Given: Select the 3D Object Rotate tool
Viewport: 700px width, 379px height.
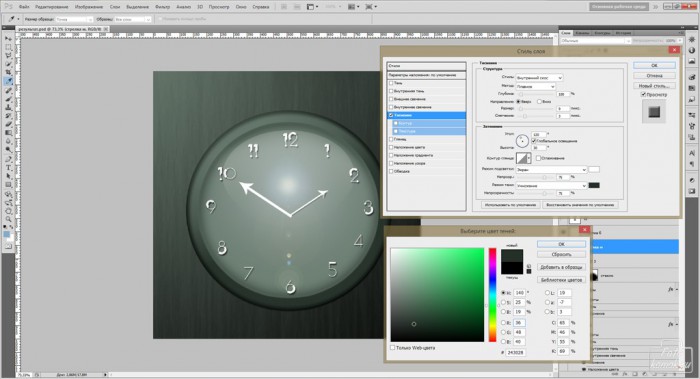Looking at the screenshot, I should click(x=8, y=195).
